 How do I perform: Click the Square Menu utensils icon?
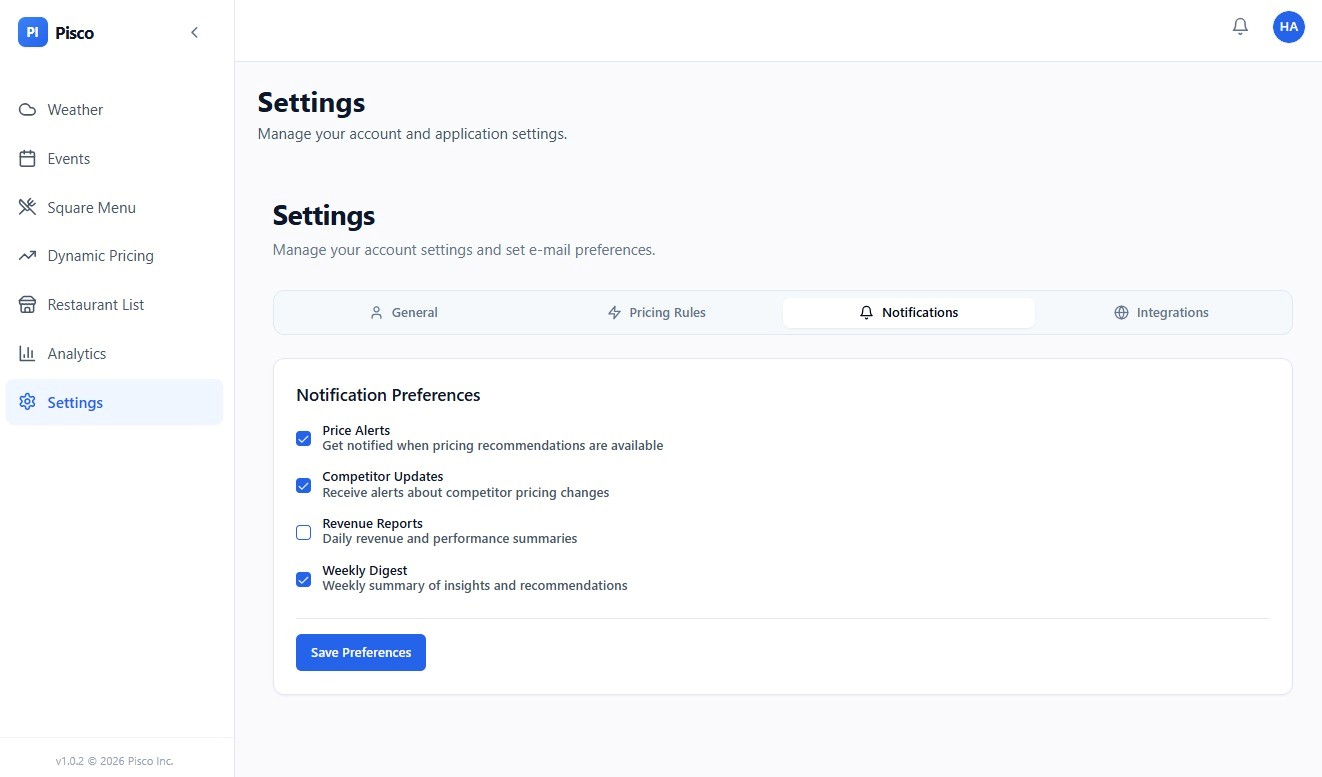28,208
